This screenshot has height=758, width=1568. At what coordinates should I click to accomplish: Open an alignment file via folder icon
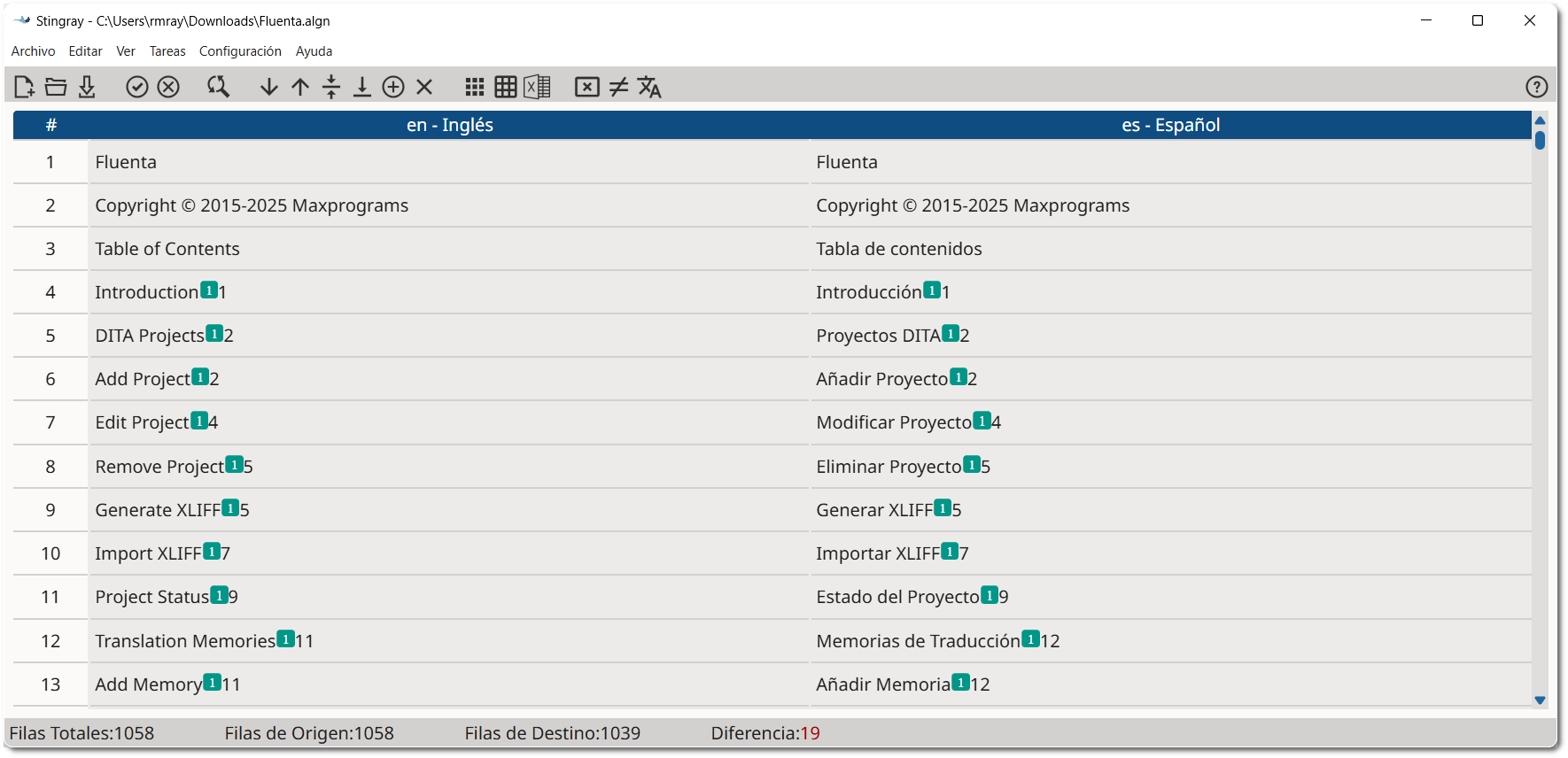tap(56, 87)
